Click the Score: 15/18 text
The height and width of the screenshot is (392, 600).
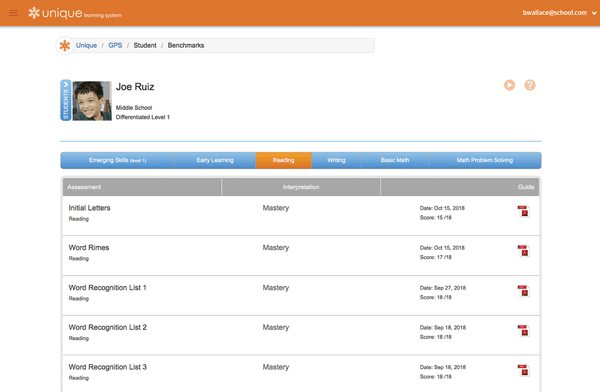pos(436,217)
